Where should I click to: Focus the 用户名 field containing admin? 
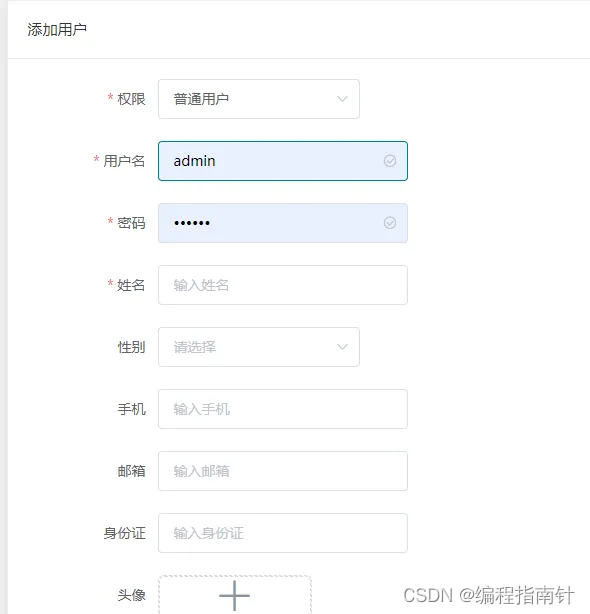pyautogui.click(x=283, y=161)
